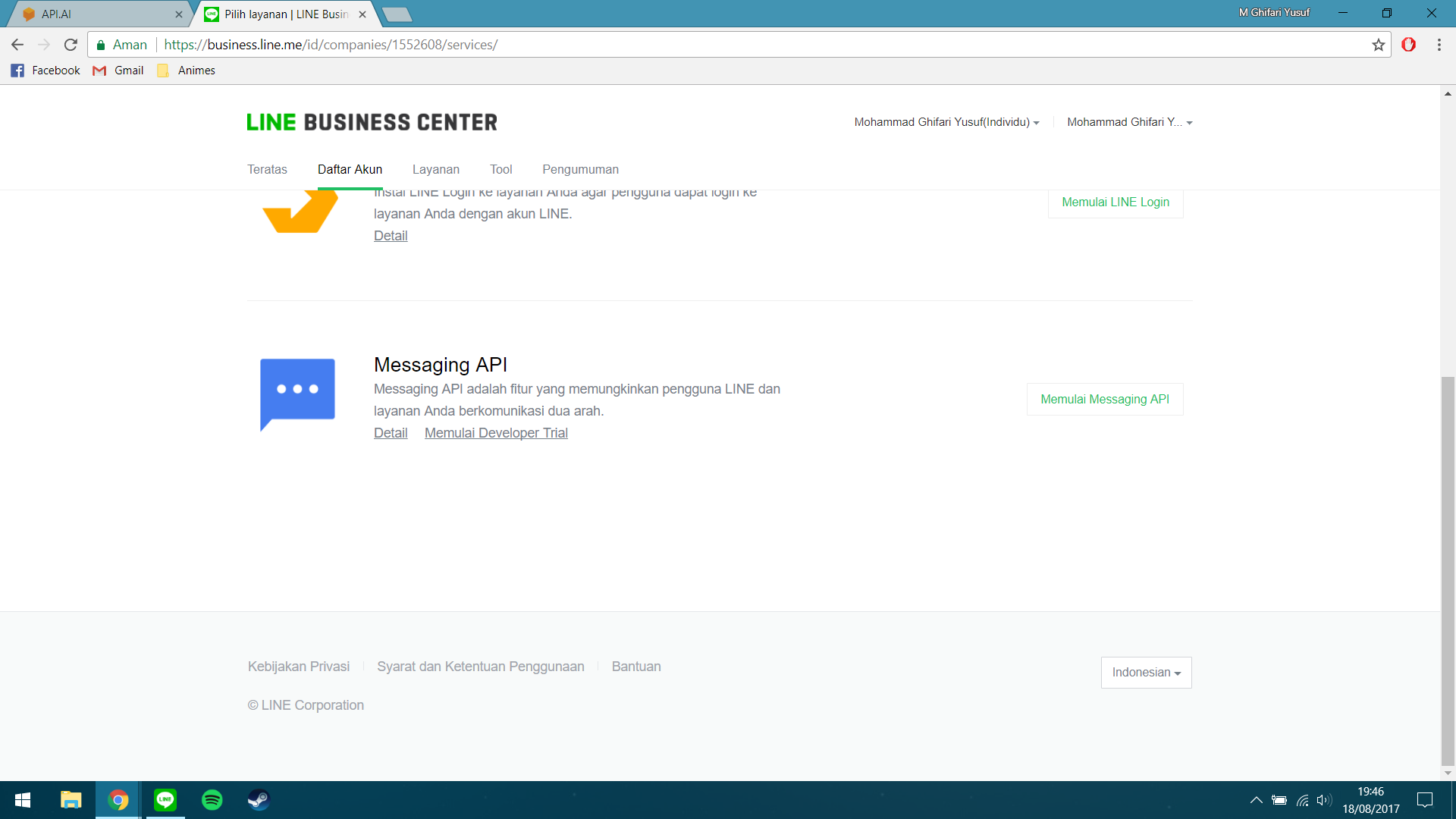
Task: Click the browser address bar URL
Action: (x=331, y=45)
